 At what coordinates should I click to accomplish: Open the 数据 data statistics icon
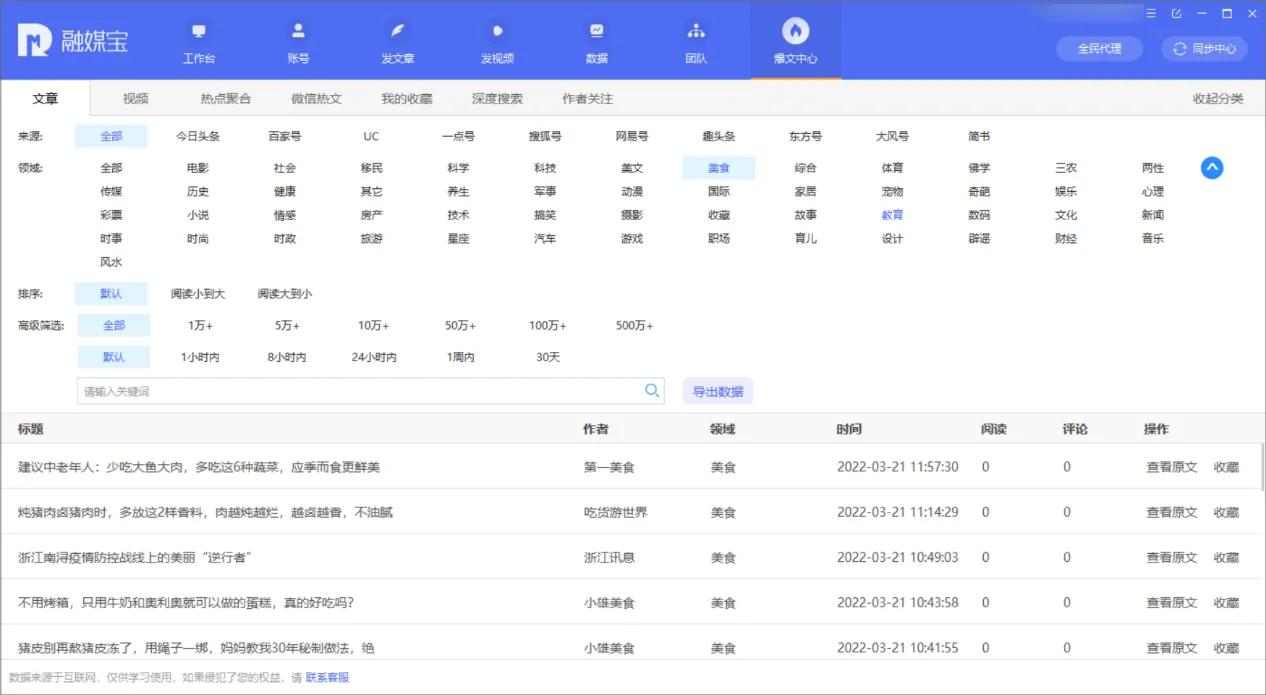tap(596, 40)
